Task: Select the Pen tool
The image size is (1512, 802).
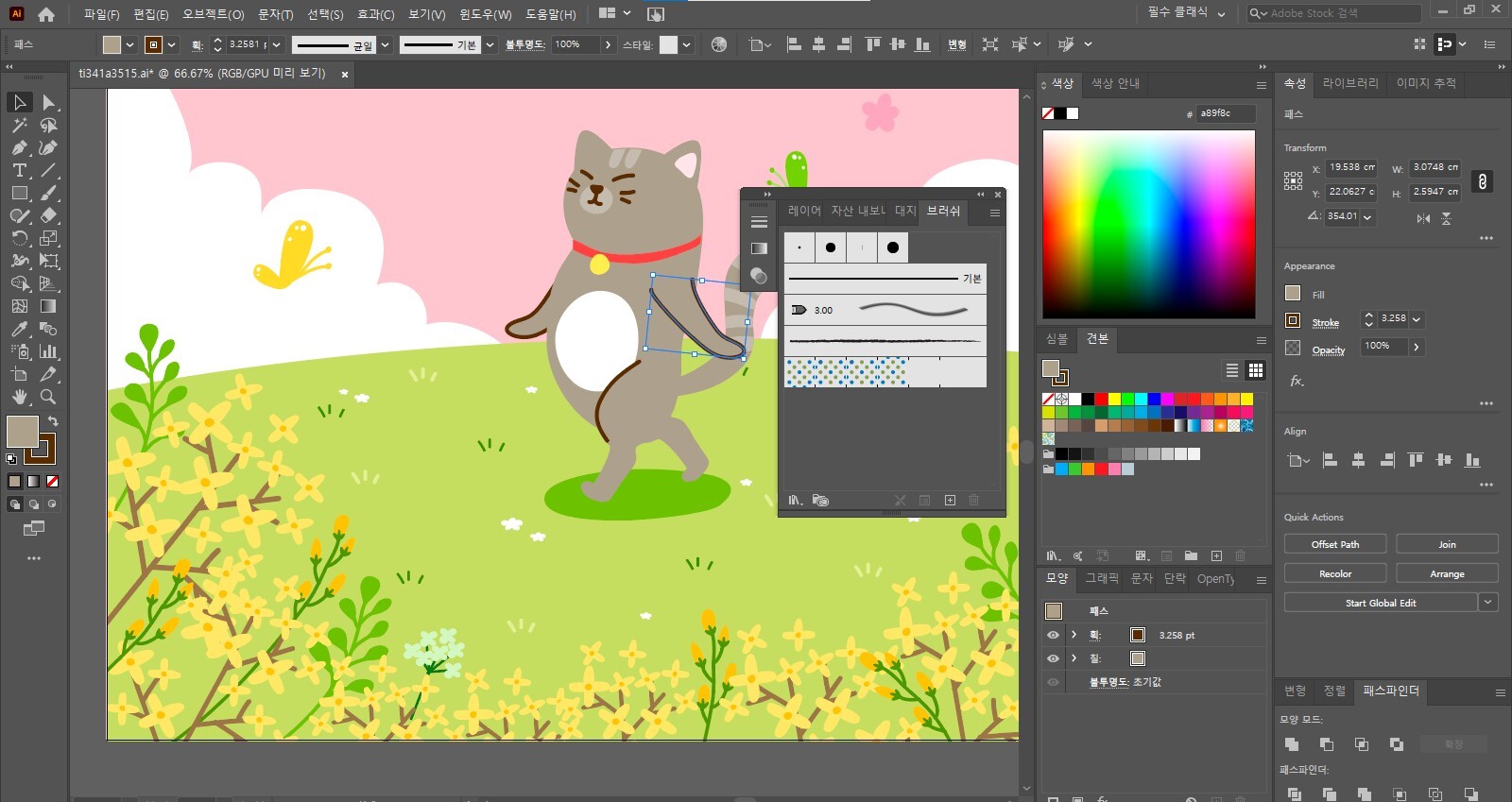Action: click(19, 147)
